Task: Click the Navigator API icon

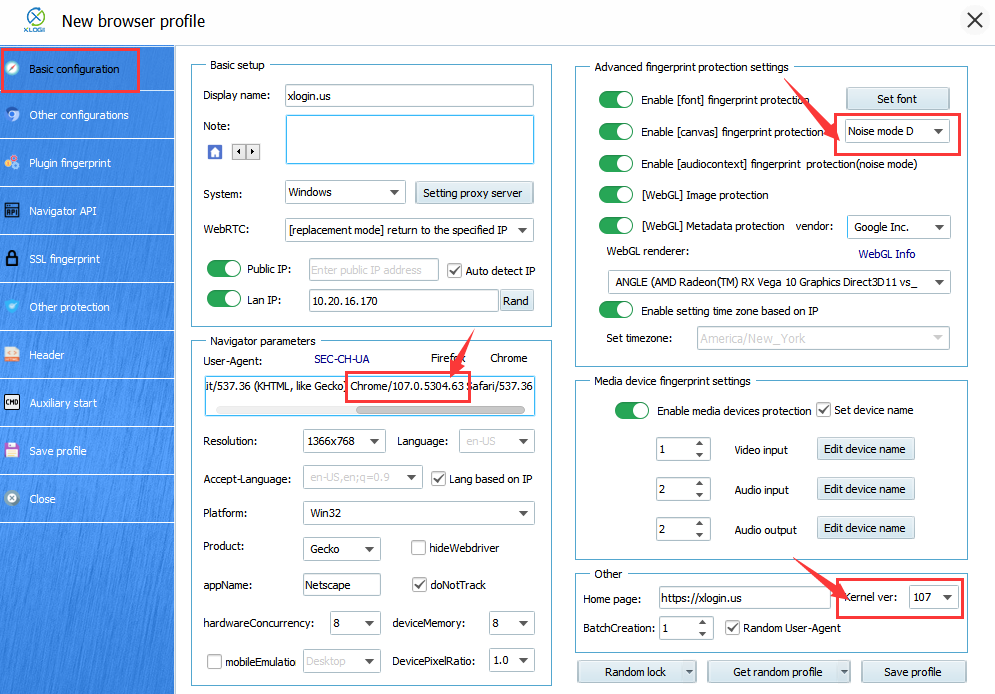Action: [12, 210]
